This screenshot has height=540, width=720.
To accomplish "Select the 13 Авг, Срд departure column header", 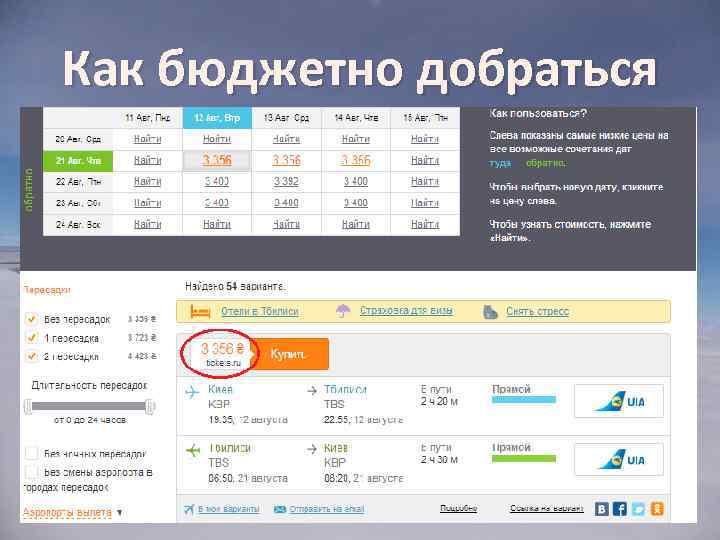I will pyautogui.click(x=287, y=118).
